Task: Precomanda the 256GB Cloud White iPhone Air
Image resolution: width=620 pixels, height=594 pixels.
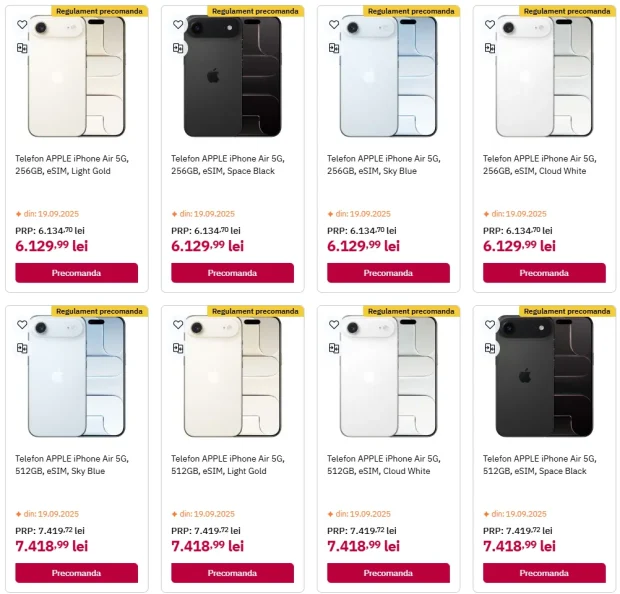Action: [544, 273]
